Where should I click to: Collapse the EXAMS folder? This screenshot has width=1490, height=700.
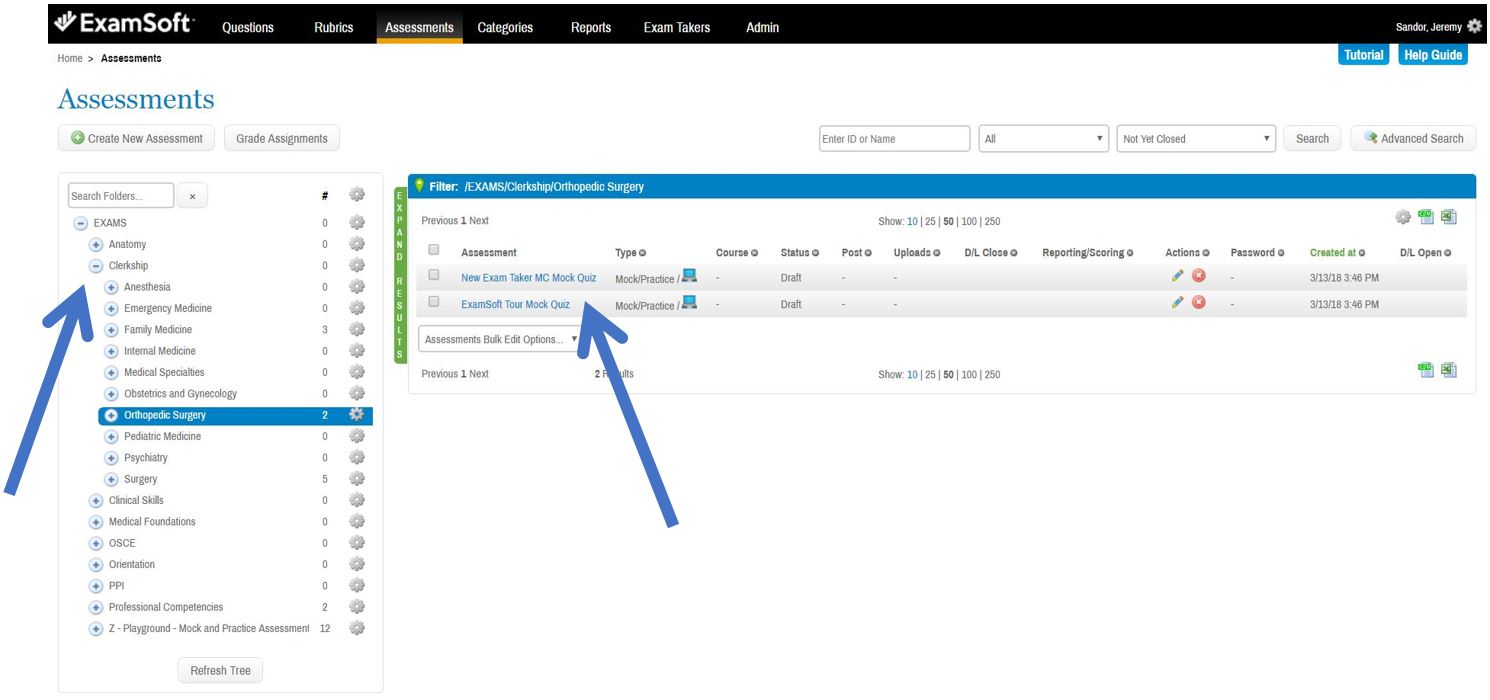point(81,223)
